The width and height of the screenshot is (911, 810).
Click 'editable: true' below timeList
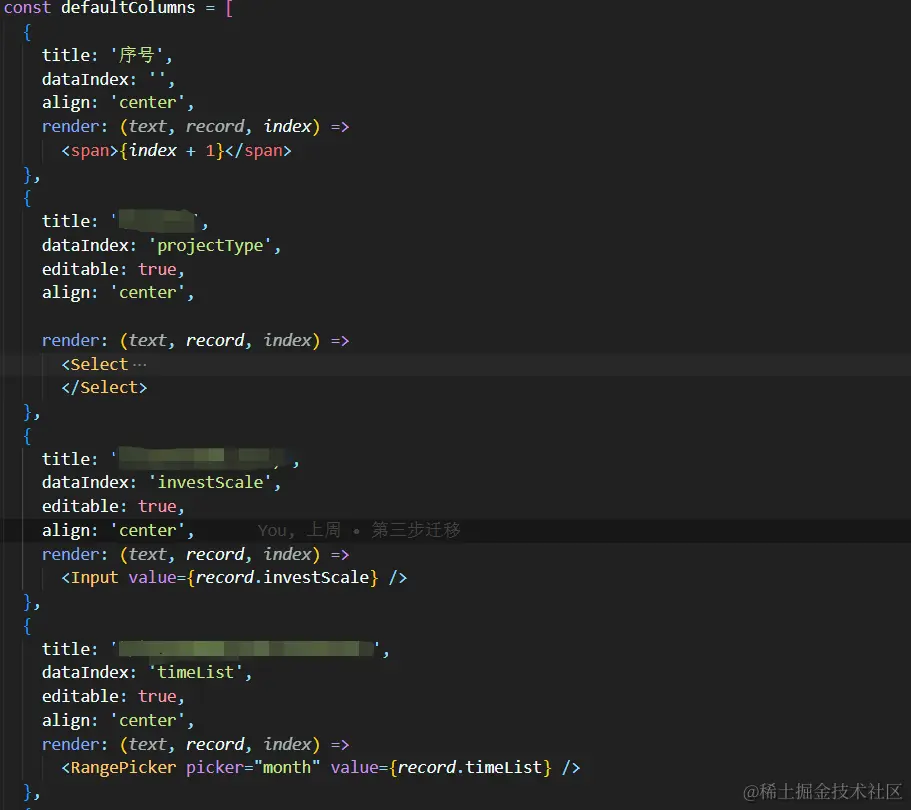click(113, 696)
